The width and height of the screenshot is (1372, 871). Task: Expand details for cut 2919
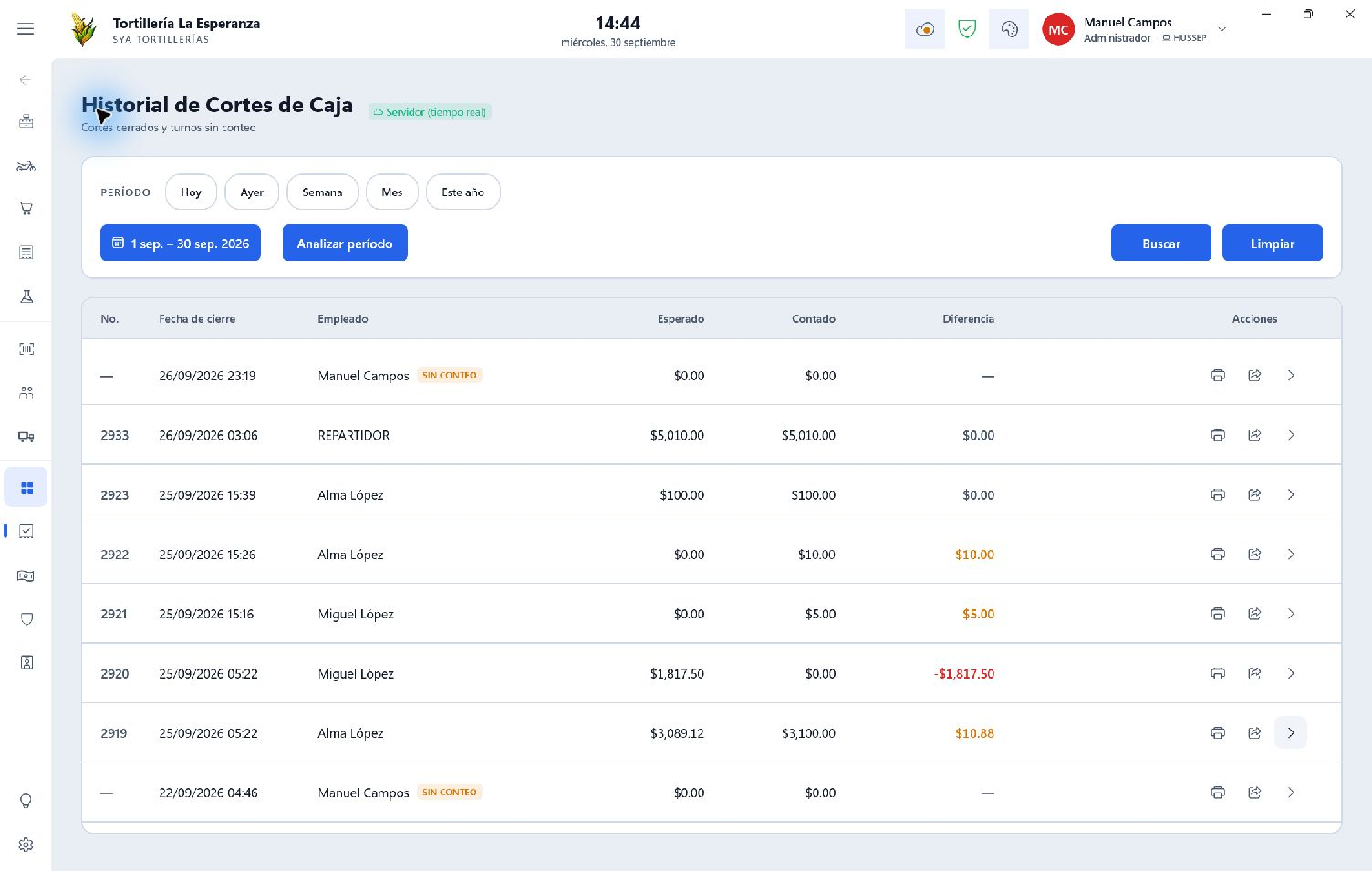[1291, 733]
